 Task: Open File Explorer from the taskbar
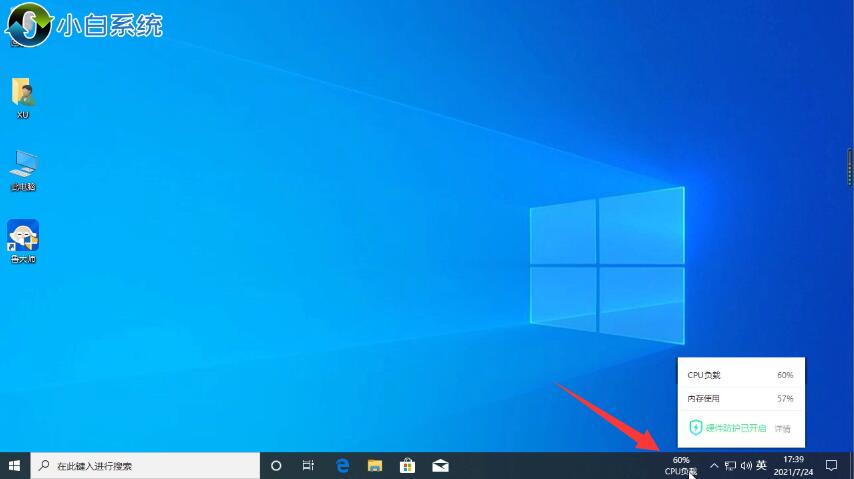tap(375, 466)
